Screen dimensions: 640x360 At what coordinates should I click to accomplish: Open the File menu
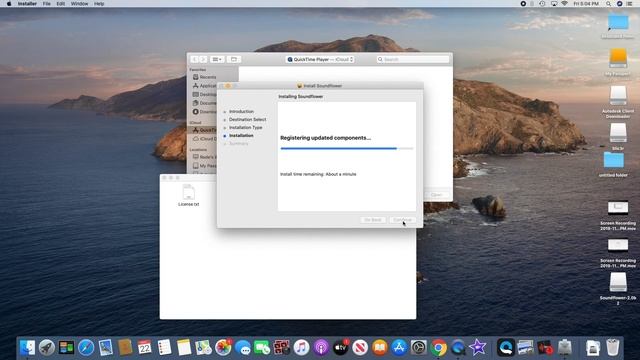(x=47, y=4)
